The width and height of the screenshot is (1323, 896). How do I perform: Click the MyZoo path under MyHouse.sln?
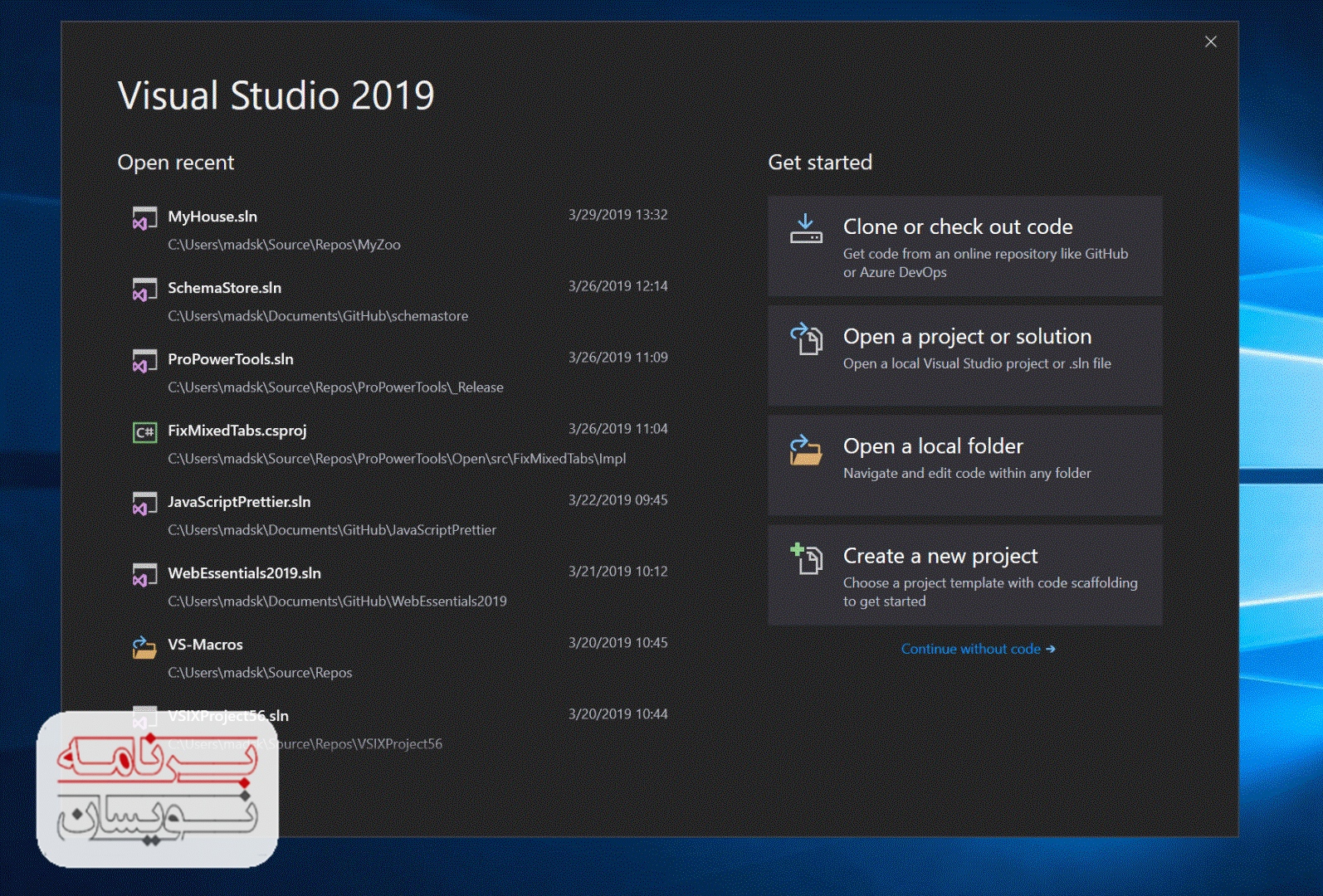tap(284, 245)
